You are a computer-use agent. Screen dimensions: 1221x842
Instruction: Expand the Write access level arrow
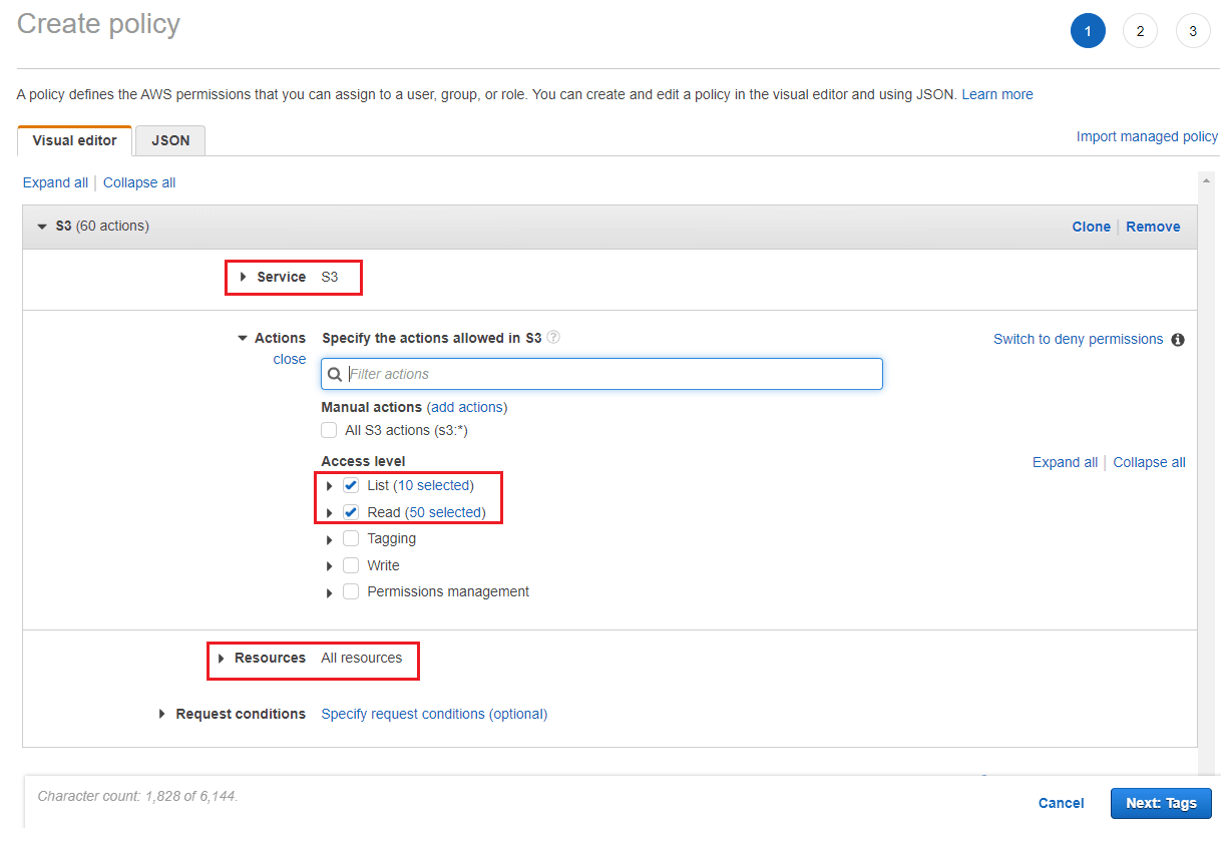(330, 566)
